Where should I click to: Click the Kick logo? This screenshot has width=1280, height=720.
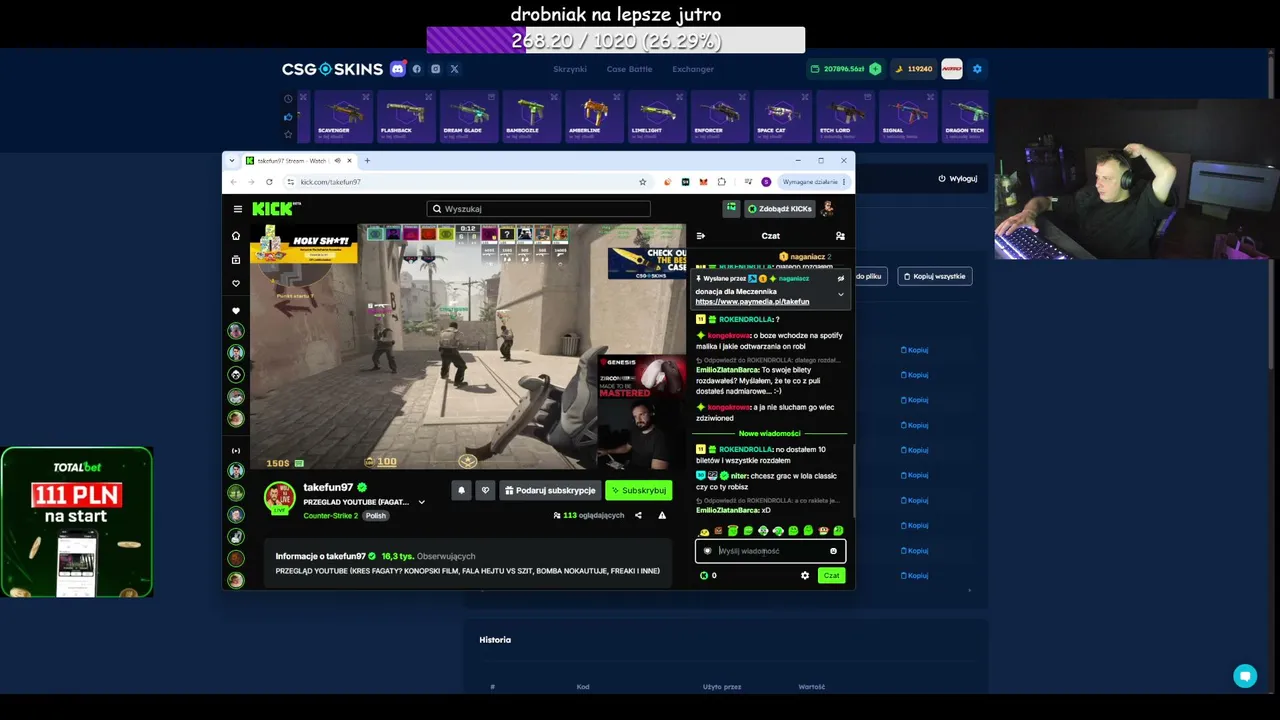coord(273,209)
